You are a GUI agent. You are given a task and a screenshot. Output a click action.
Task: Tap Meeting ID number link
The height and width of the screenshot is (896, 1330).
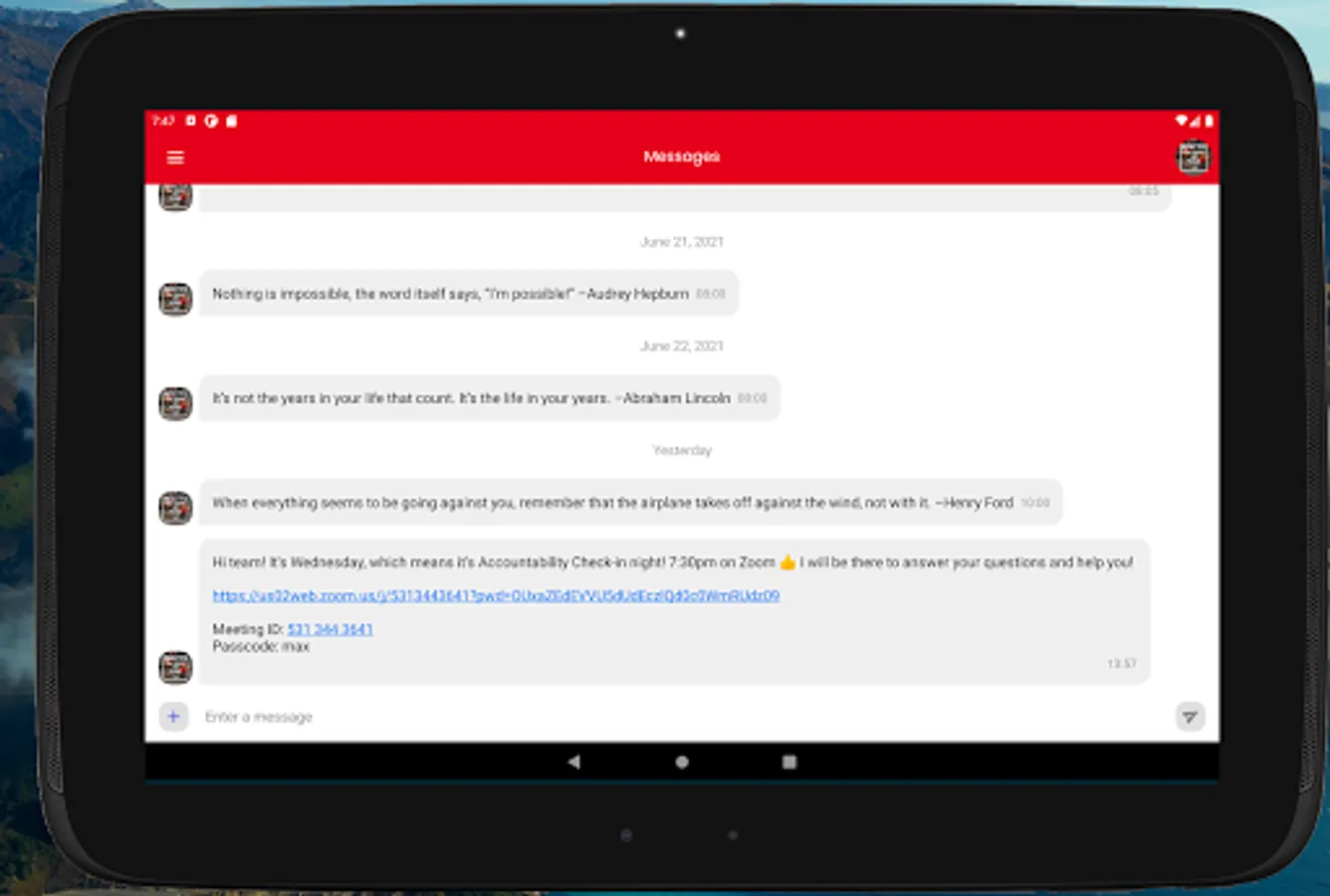330,629
